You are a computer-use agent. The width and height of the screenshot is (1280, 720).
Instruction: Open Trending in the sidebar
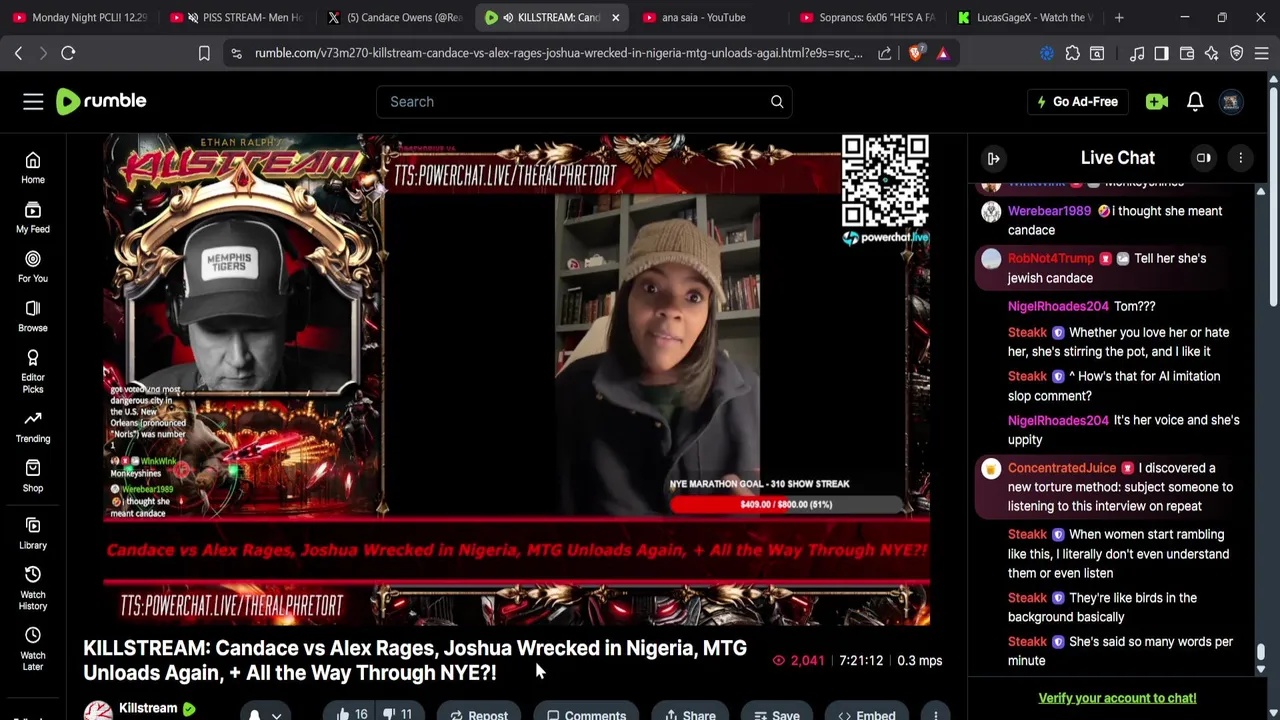[x=33, y=426]
